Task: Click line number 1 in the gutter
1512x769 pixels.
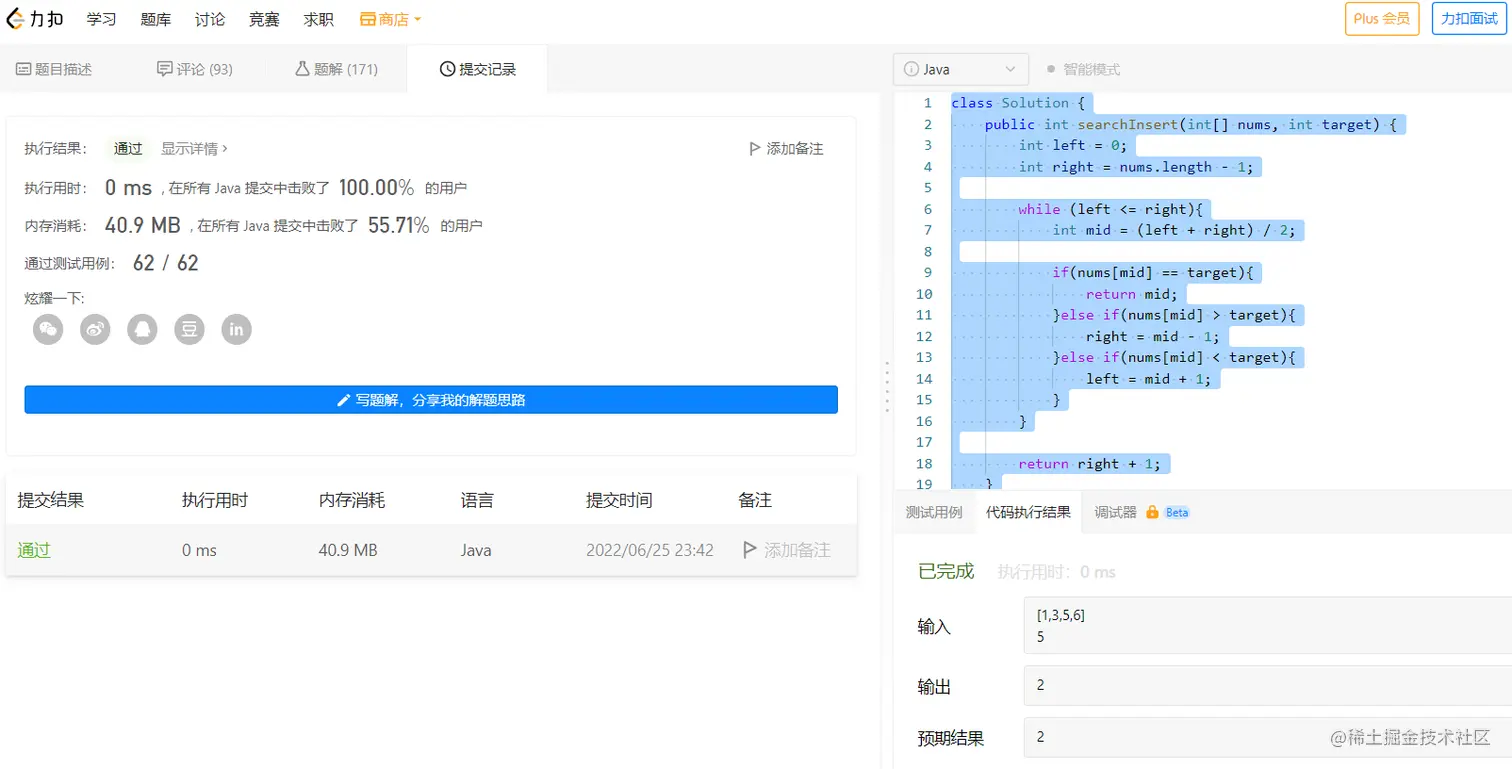Action: tap(927, 103)
